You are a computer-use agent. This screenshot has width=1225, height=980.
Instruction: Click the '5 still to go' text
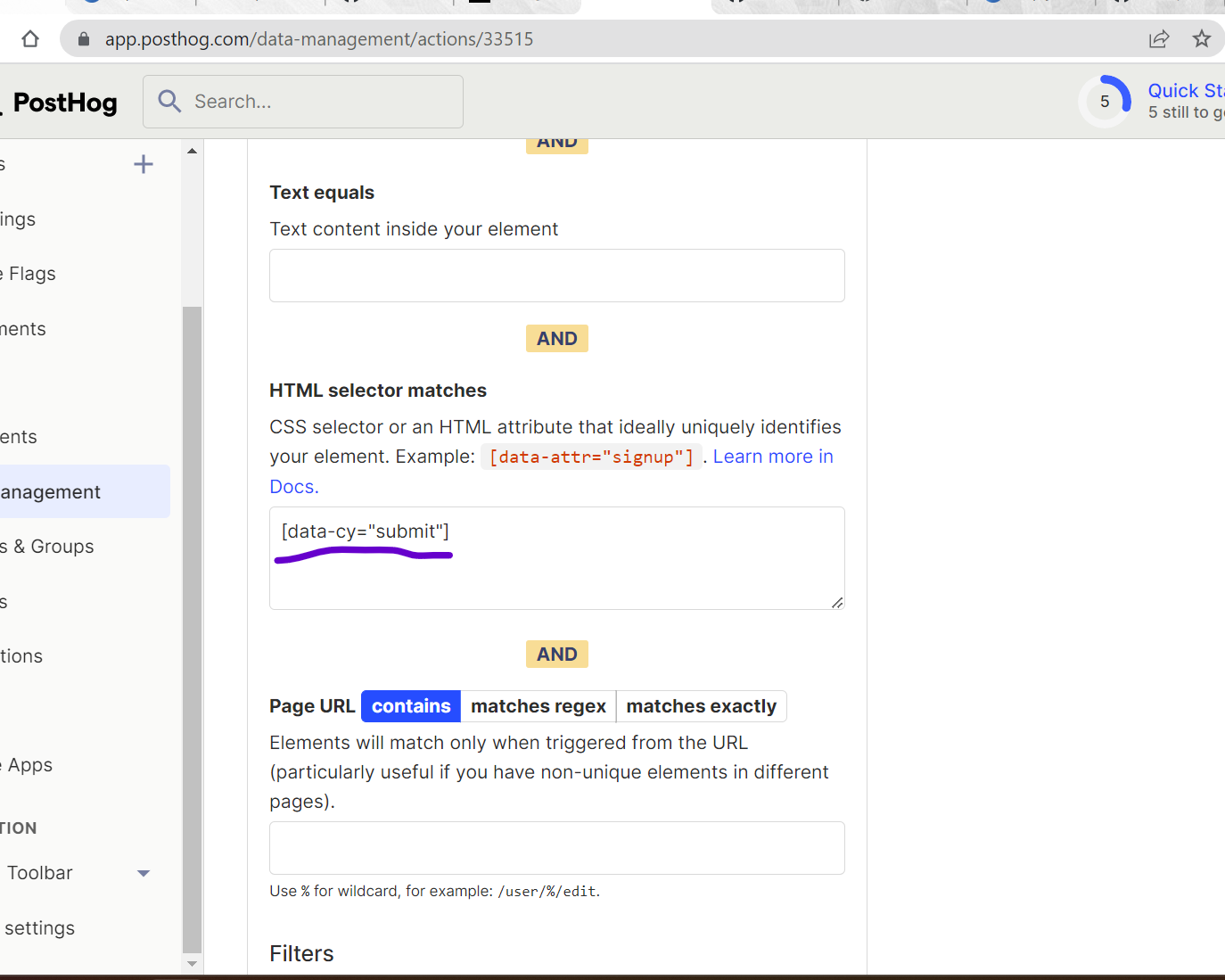[x=1186, y=112]
